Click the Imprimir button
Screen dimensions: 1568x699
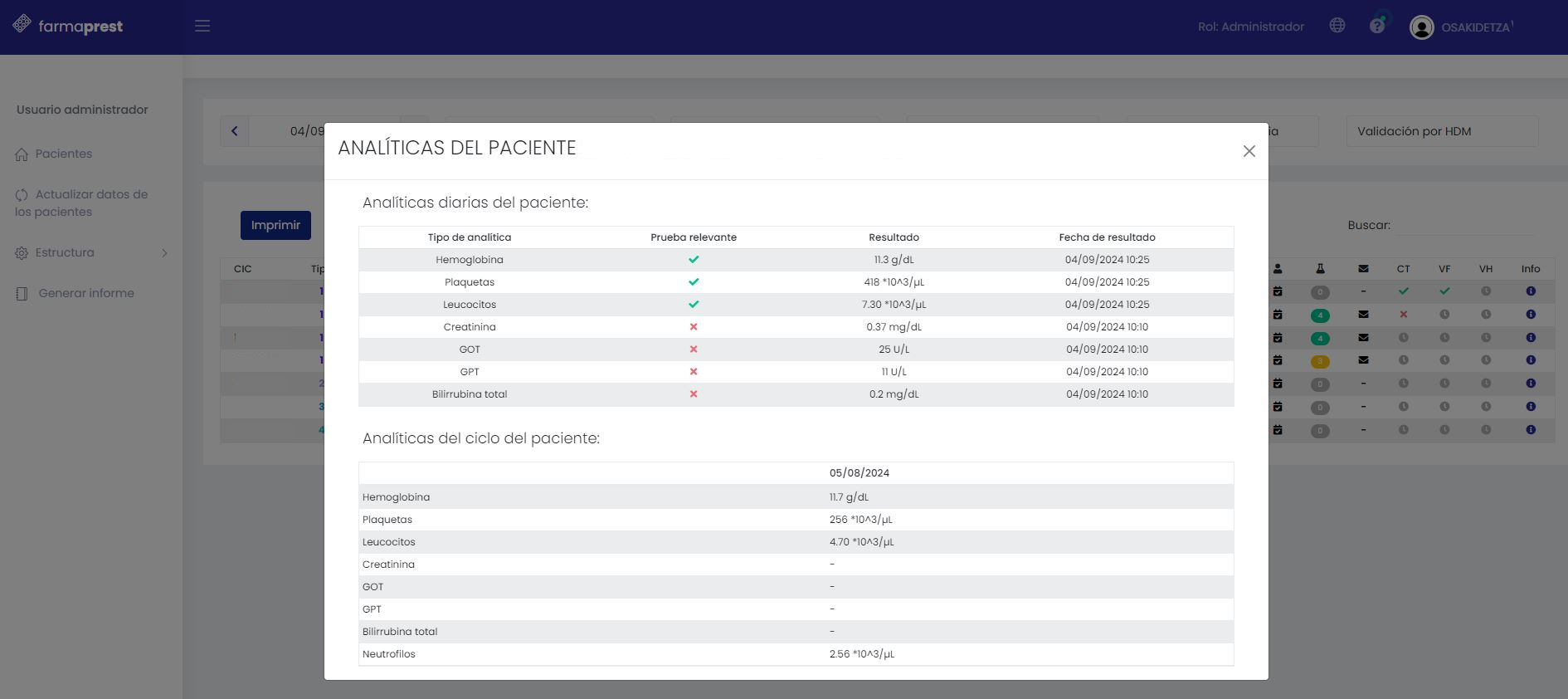click(x=275, y=225)
